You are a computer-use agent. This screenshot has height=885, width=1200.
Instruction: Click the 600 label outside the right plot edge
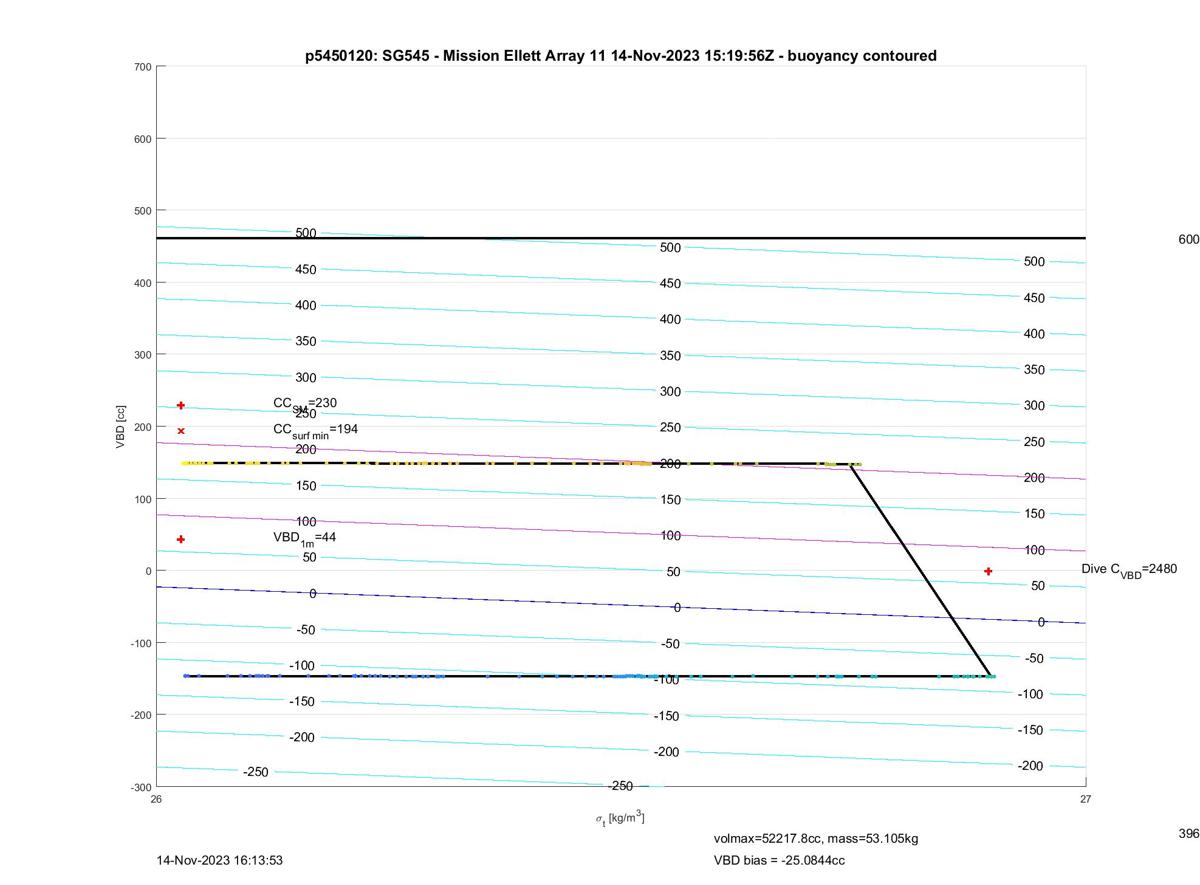pos(1188,240)
